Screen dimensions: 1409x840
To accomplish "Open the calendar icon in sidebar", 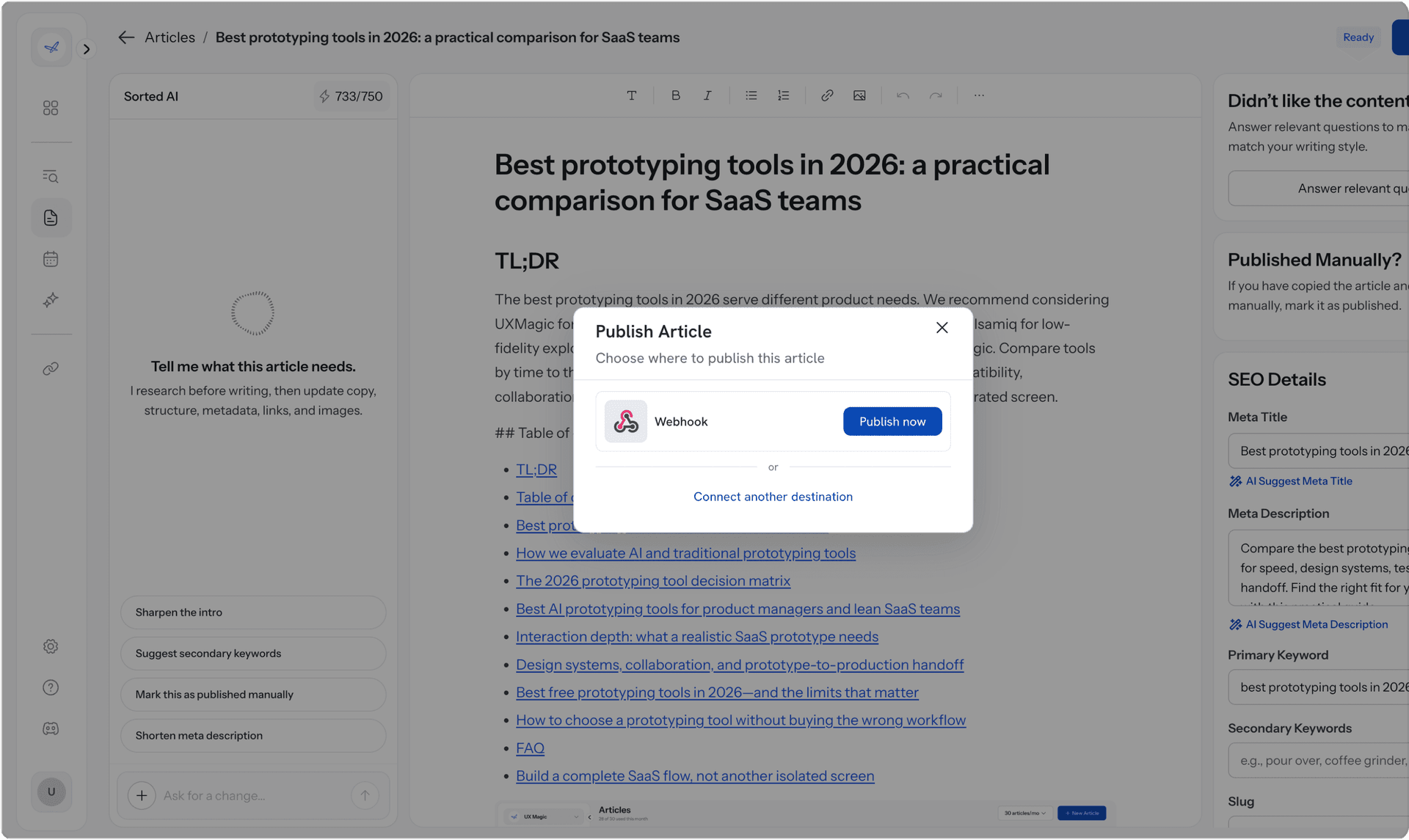I will click(x=51, y=259).
